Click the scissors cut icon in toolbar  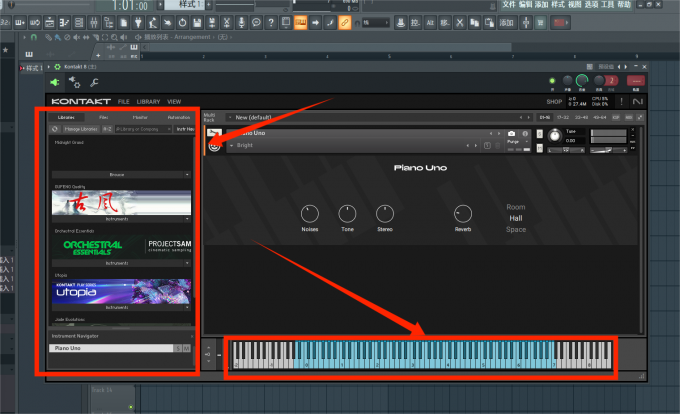(x=460, y=23)
